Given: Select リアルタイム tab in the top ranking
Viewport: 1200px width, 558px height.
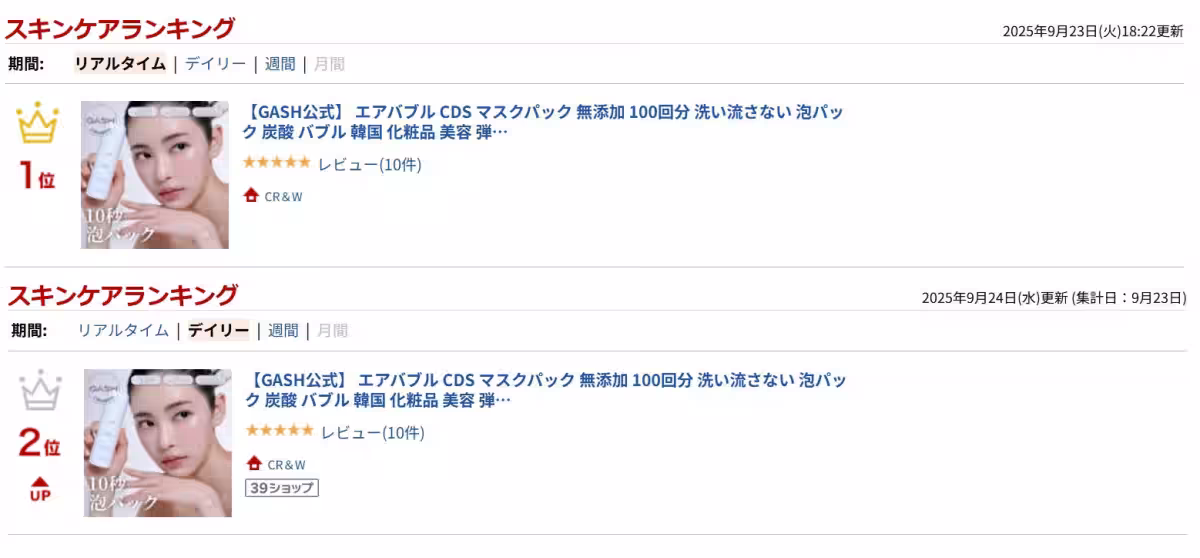Looking at the screenshot, I should point(120,64).
